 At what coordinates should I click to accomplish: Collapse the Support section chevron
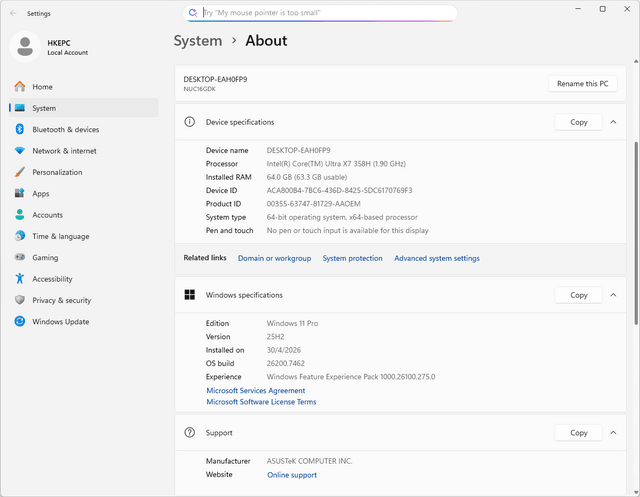coord(613,433)
